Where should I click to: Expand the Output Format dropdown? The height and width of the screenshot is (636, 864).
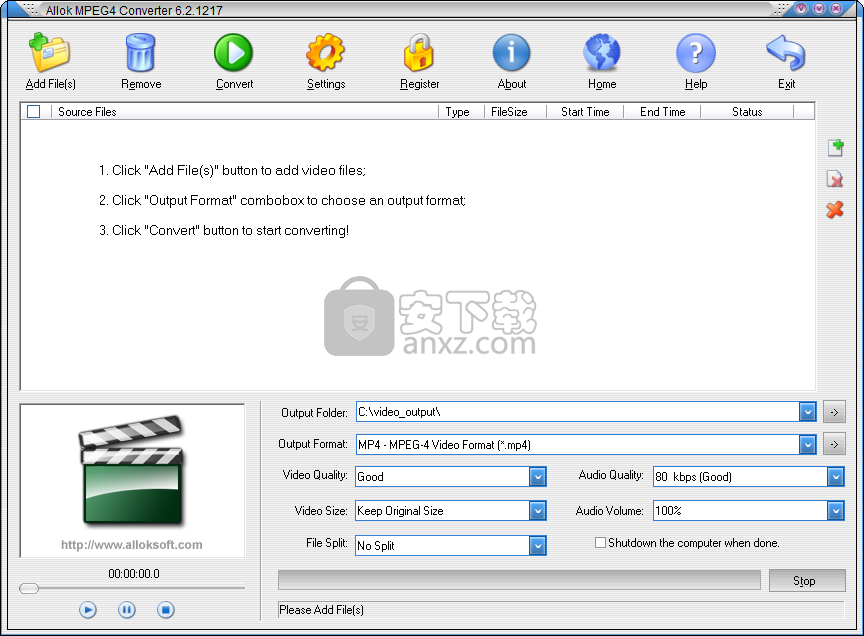(x=807, y=444)
